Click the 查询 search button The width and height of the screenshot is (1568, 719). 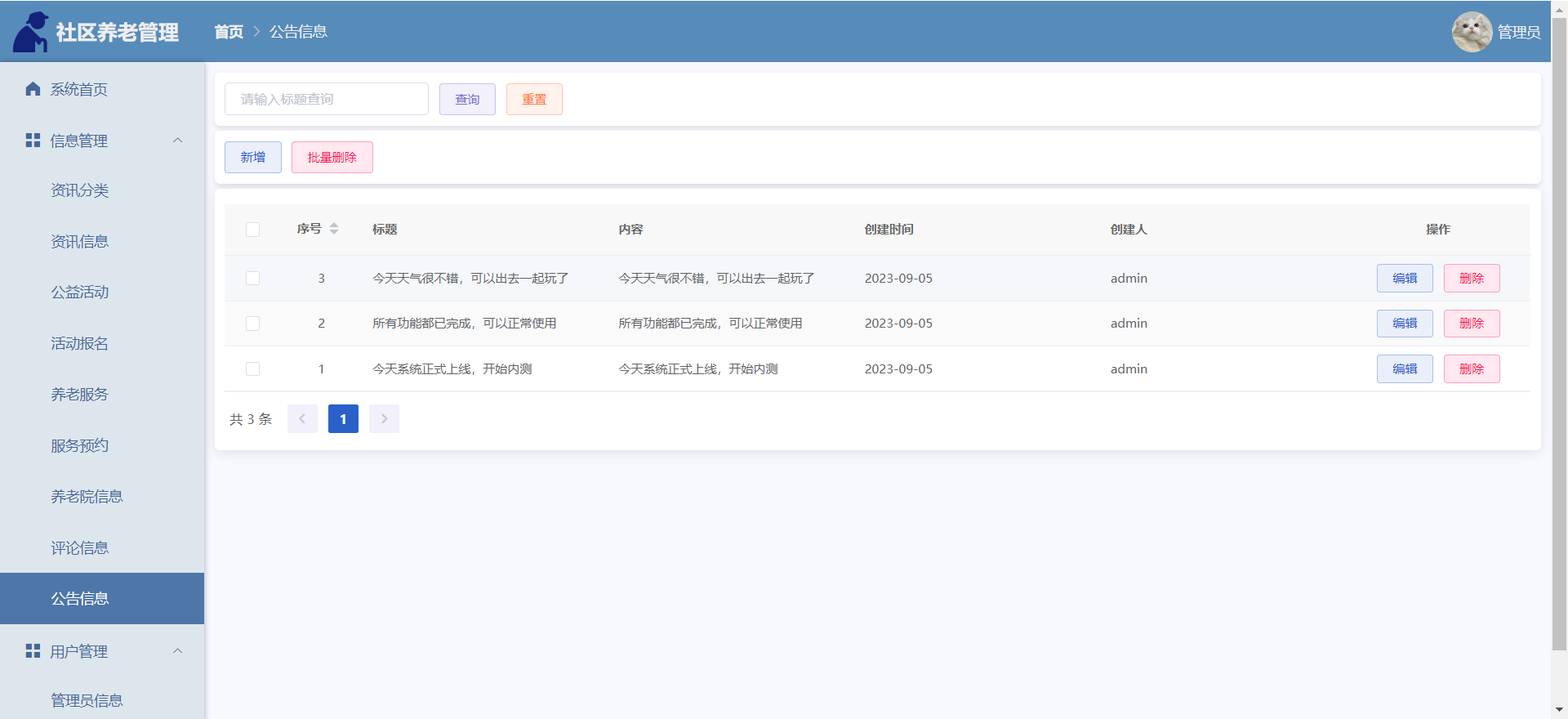pos(467,99)
